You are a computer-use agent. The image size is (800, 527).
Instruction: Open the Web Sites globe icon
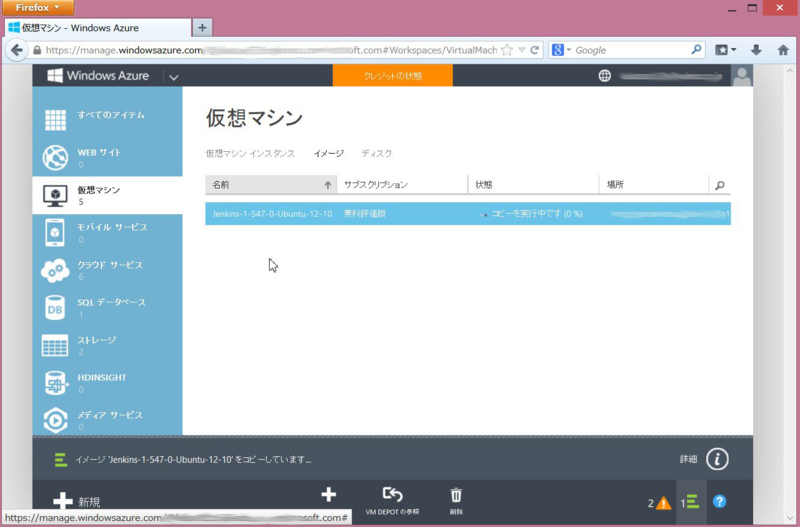coord(55,158)
